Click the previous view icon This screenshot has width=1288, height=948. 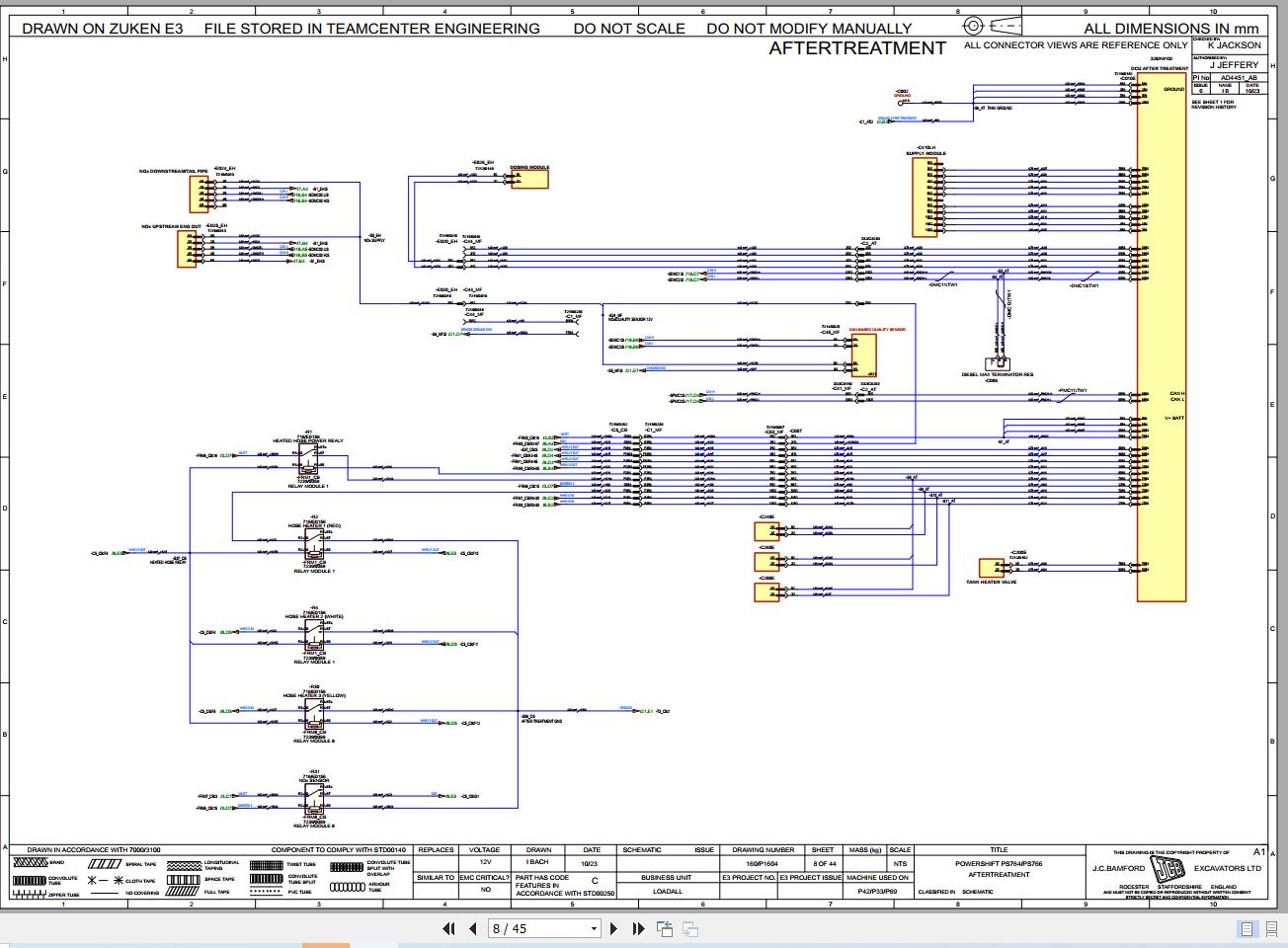pyautogui.click(x=664, y=928)
